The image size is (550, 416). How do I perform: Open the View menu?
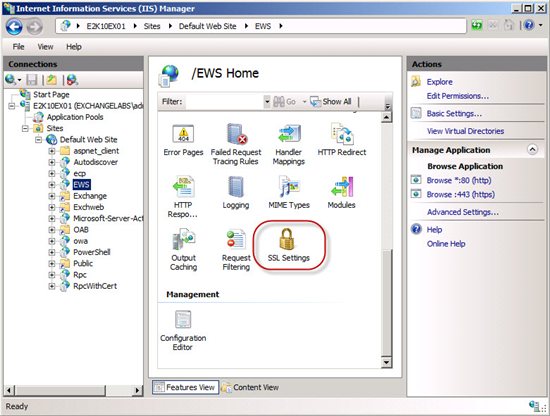tap(45, 47)
